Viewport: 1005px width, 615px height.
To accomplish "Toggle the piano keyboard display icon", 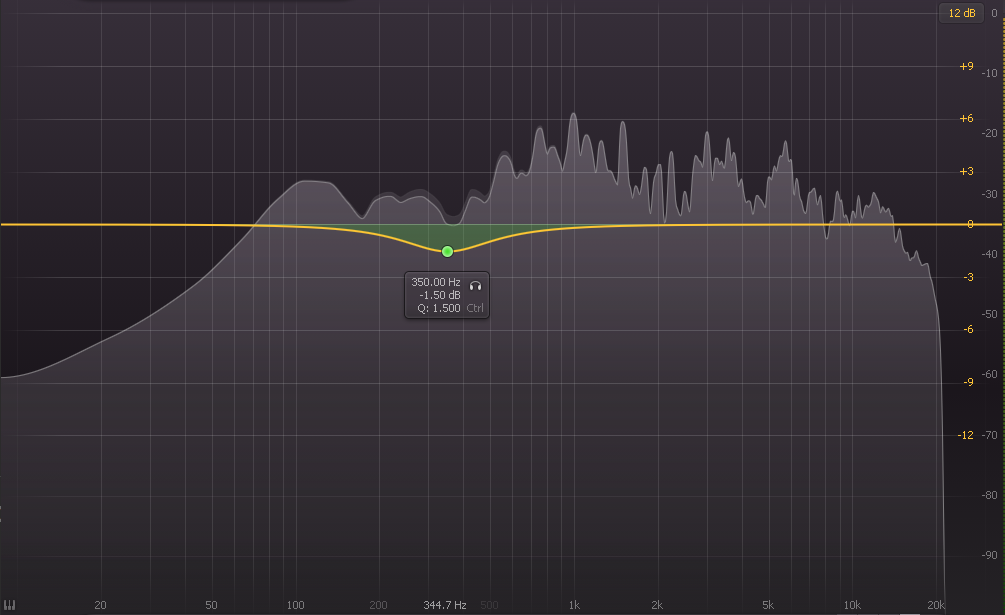I will pos(8,605).
